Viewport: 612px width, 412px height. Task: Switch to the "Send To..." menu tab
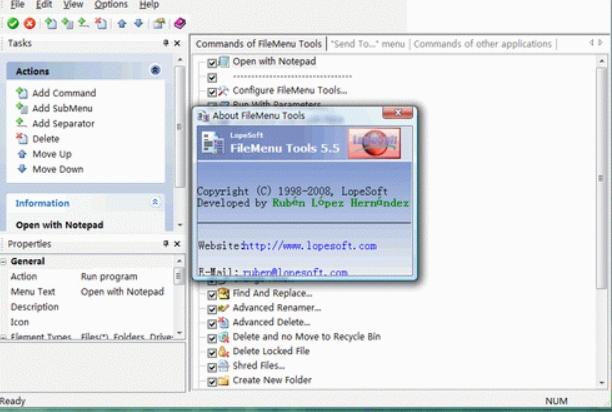[x=368, y=44]
